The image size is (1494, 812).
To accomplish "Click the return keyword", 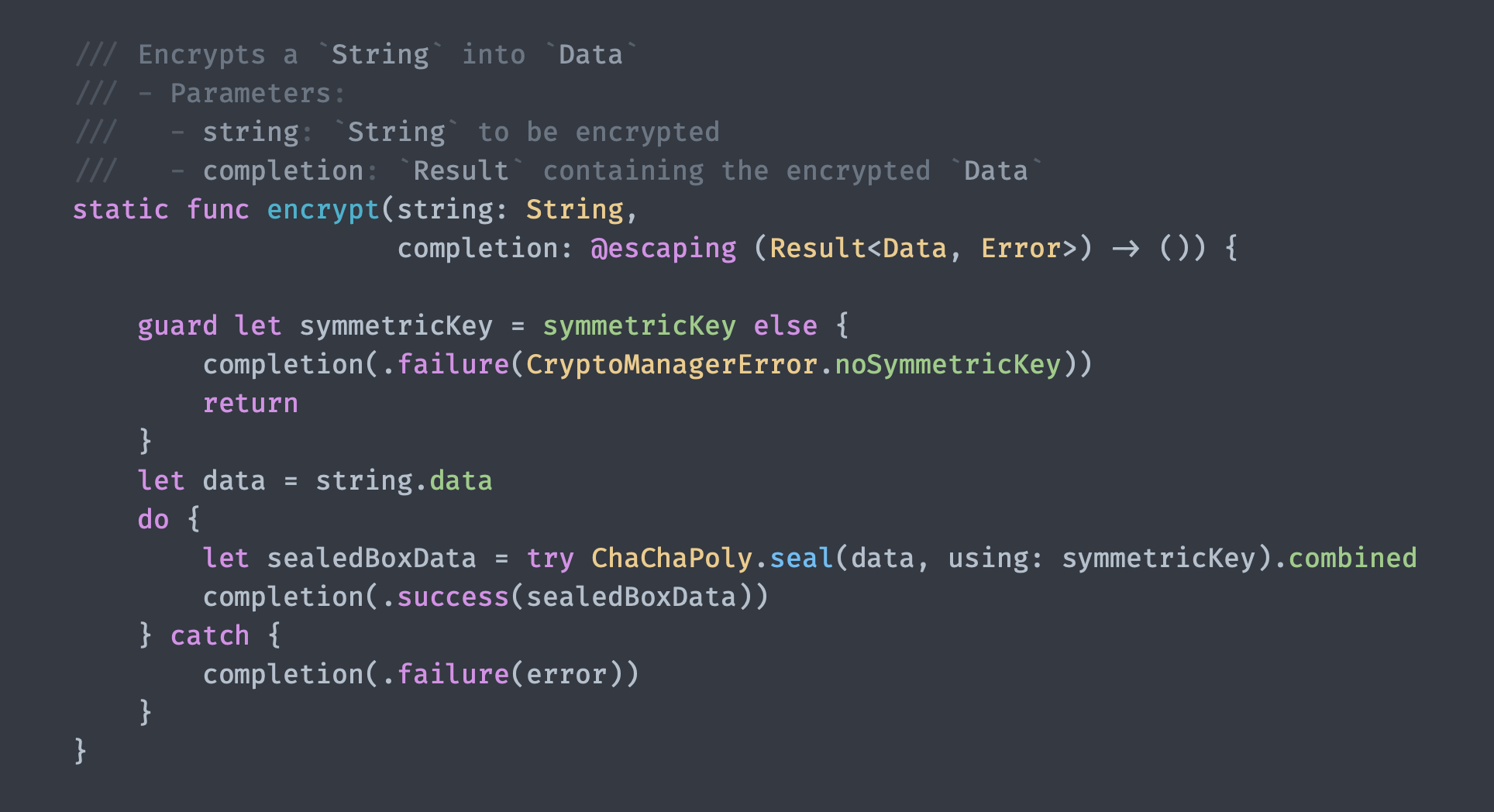I will pos(250,404).
